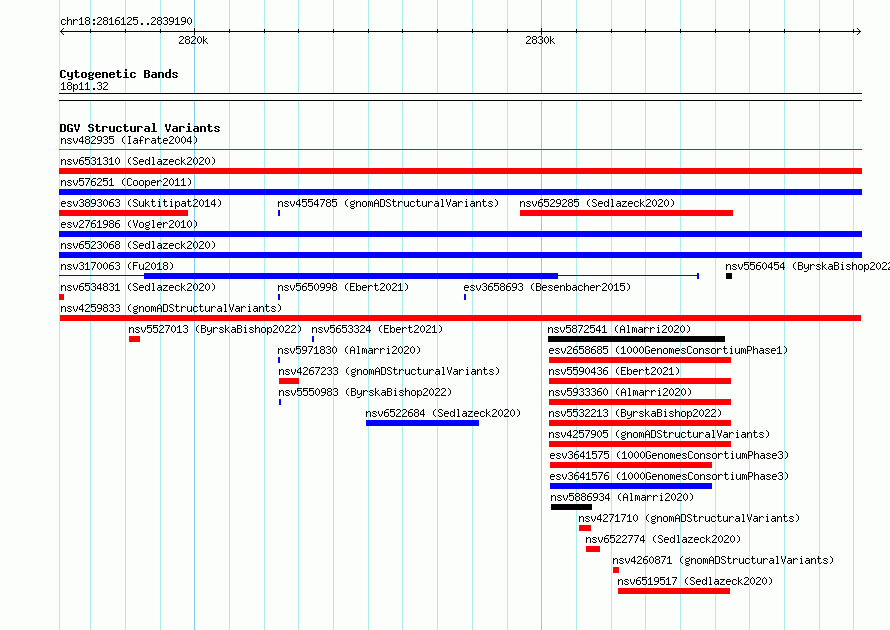The width and height of the screenshot is (890, 630).
Task: Open the nsv6522774 (Sedlazeck2020) label
Action: [x=663, y=539]
